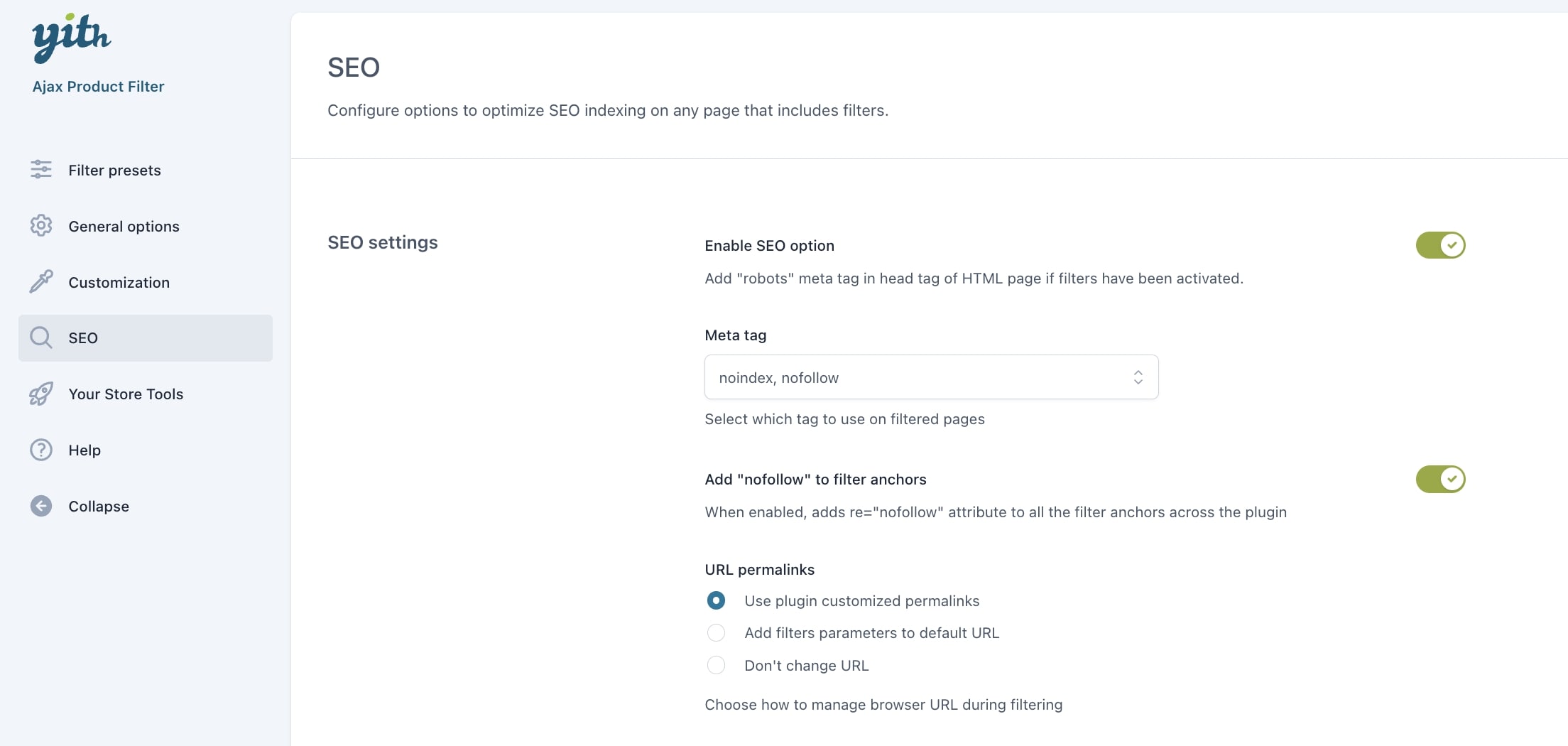This screenshot has height=746, width=1568.
Task: Click the SEO magnifying glass icon
Action: 41,337
